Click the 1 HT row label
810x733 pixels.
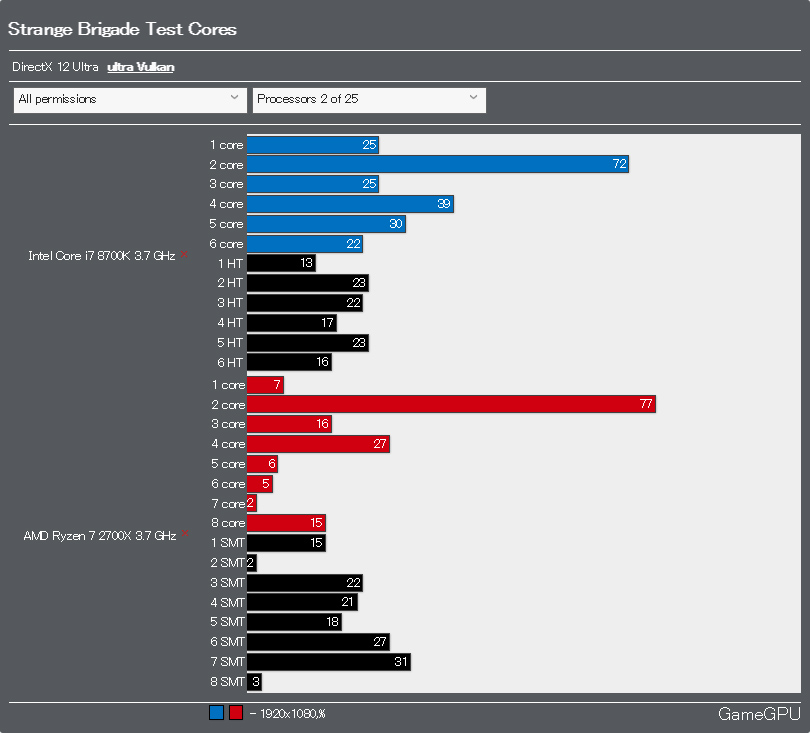(x=230, y=264)
